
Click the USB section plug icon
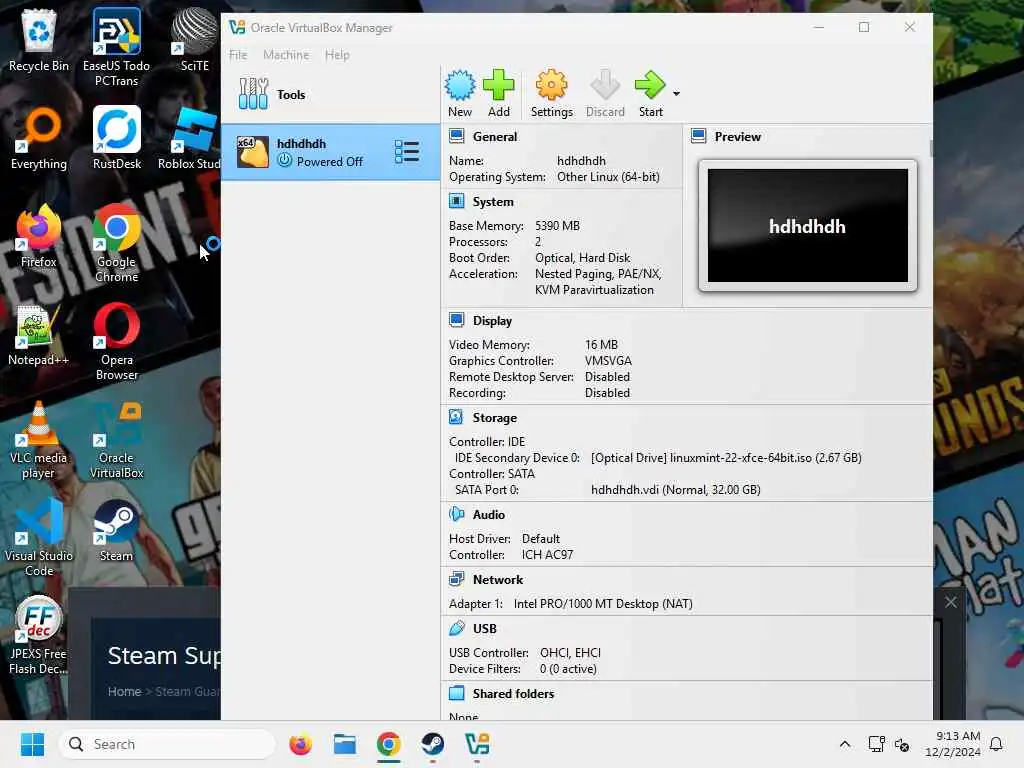pos(456,628)
